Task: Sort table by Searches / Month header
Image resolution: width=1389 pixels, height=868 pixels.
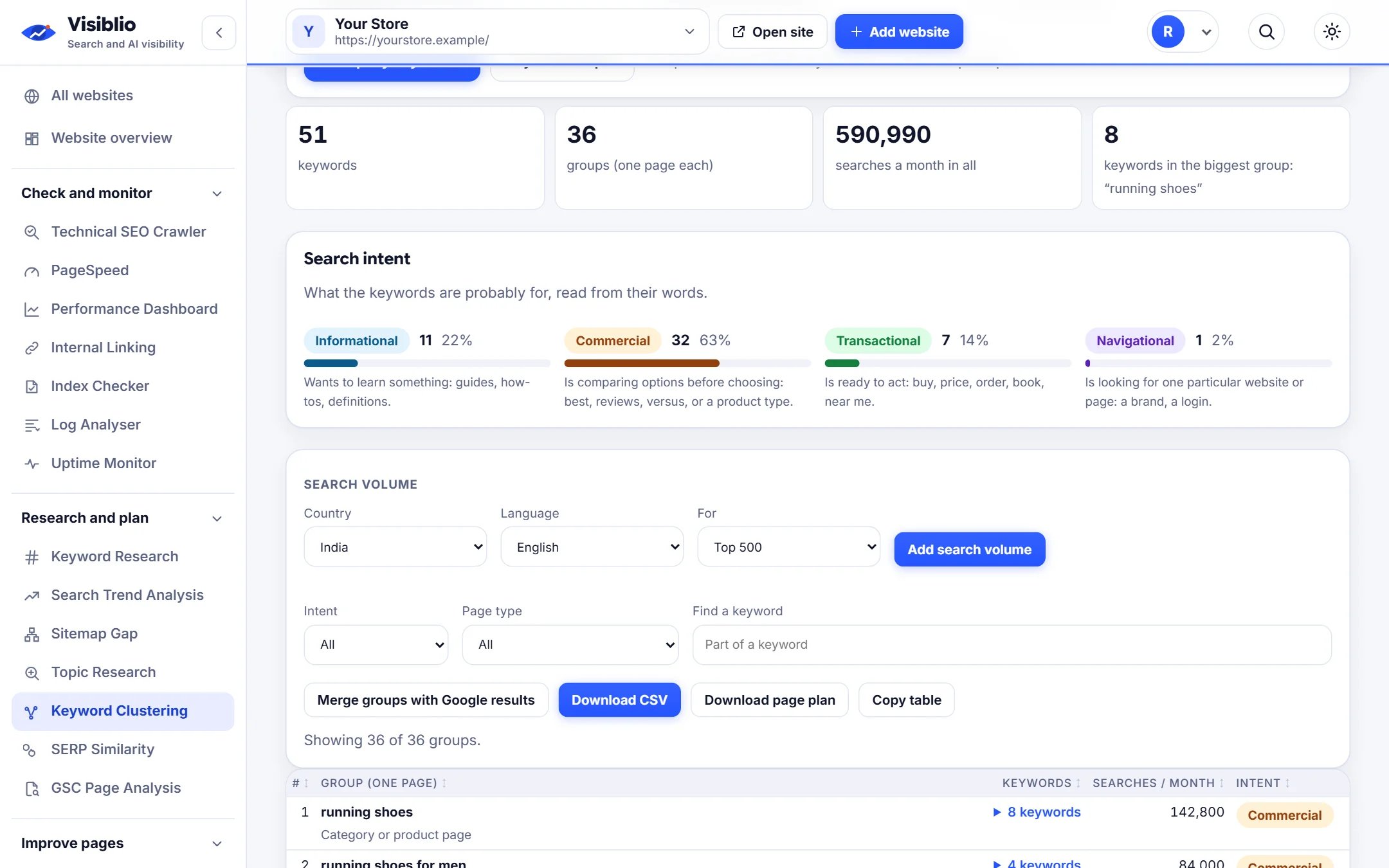Action: tap(1157, 783)
